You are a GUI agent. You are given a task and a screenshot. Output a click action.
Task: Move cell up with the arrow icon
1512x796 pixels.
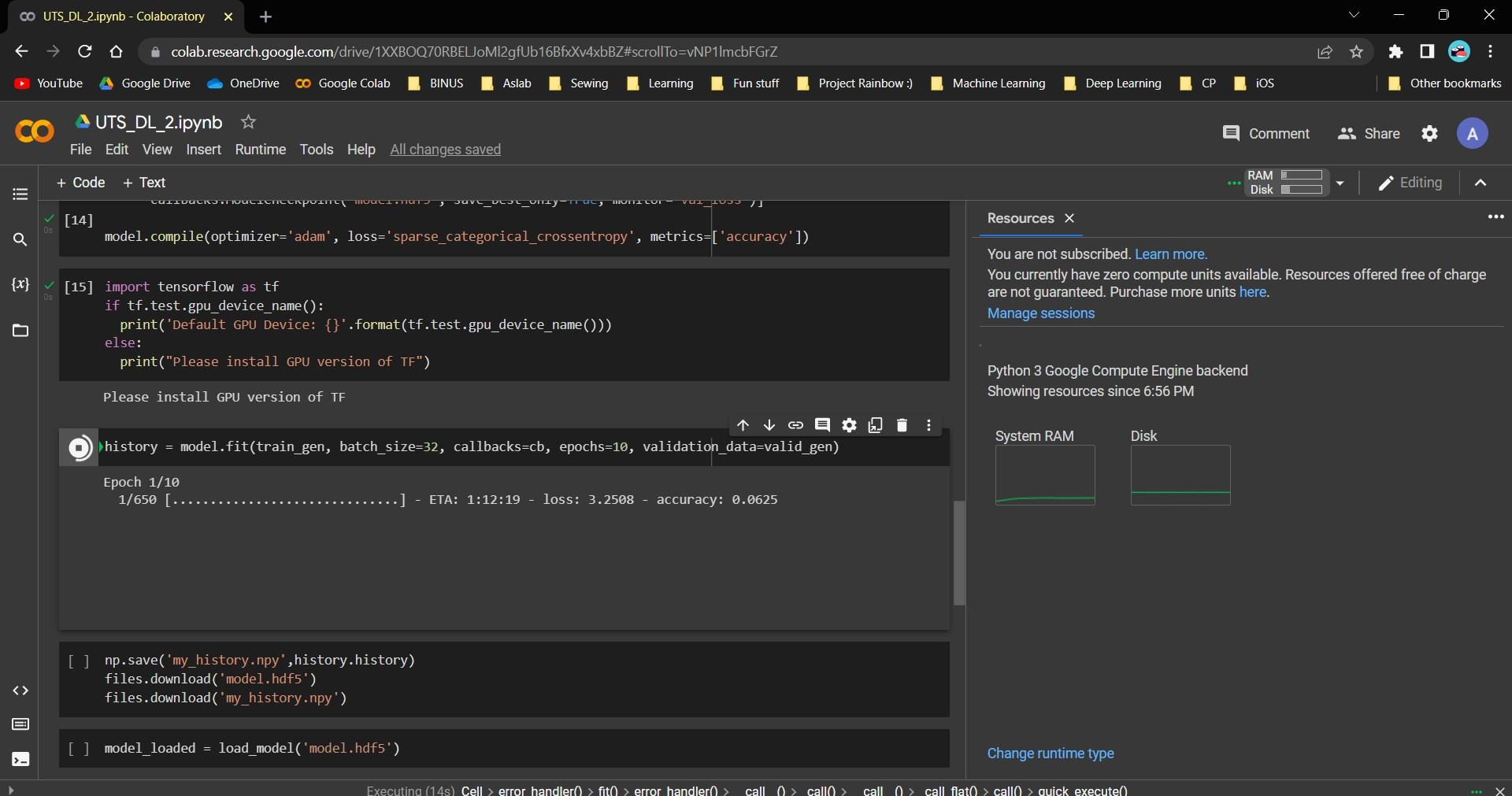point(743,425)
